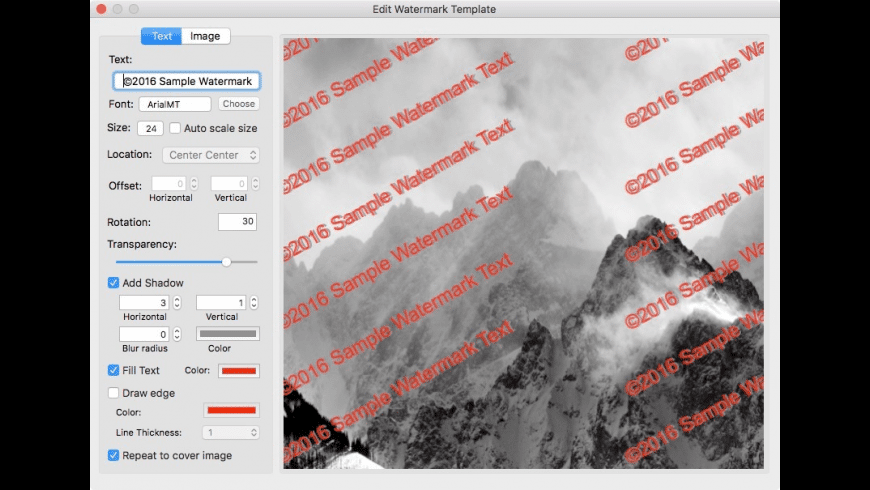
Task: Click the Horizontal offset stepper arrows
Action: click(x=194, y=183)
